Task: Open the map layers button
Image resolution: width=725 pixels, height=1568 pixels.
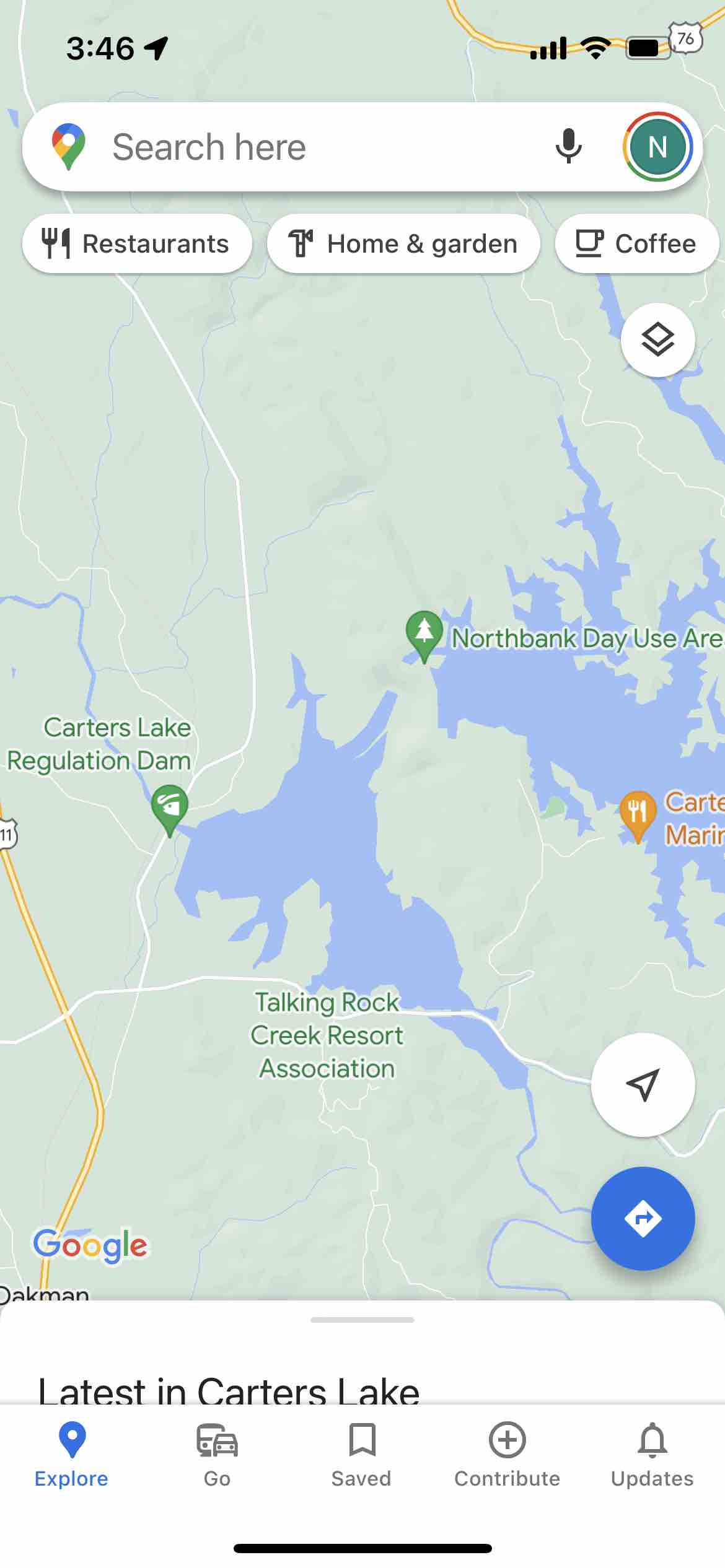Action: tap(657, 340)
